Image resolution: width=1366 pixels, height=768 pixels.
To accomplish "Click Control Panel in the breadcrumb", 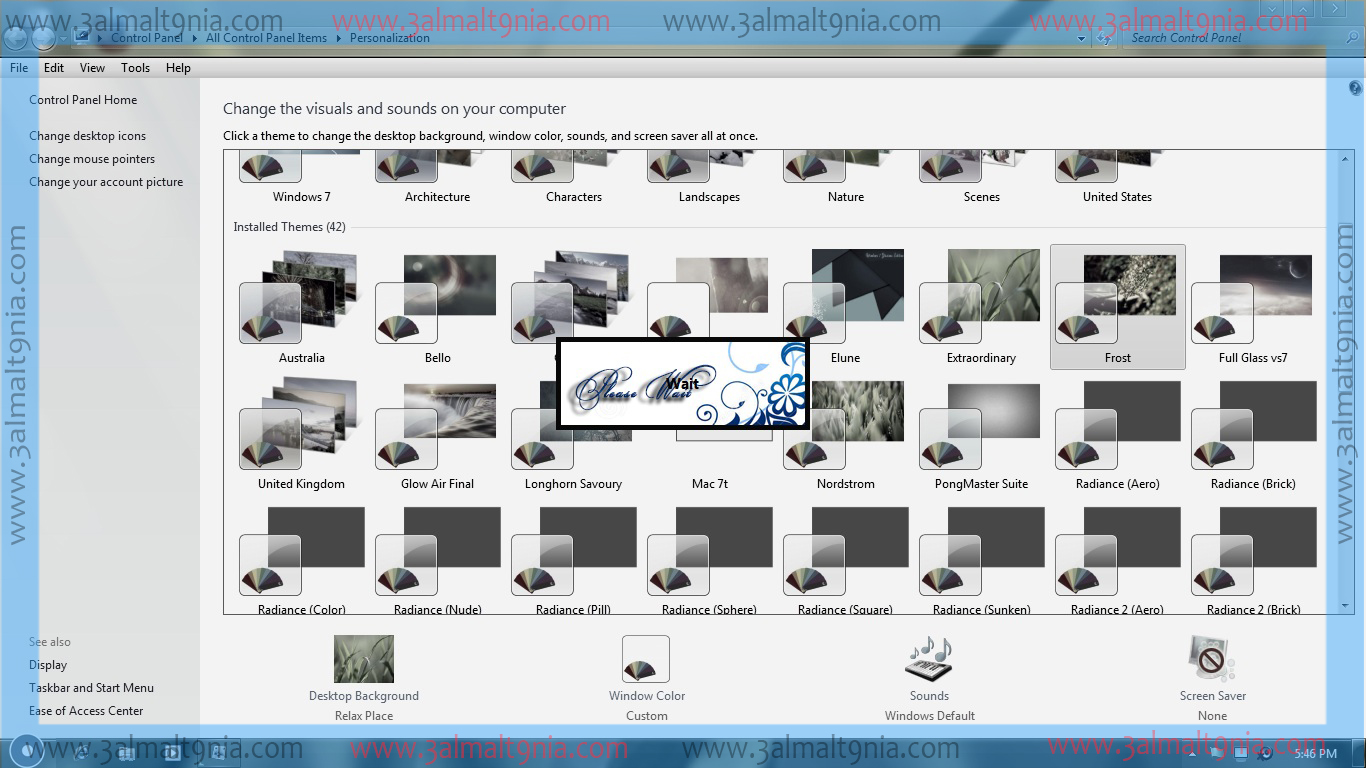I will tap(146, 38).
